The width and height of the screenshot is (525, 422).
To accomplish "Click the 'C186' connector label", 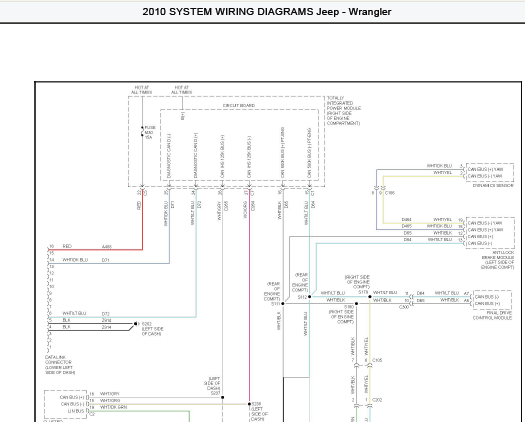I will coord(390,193).
